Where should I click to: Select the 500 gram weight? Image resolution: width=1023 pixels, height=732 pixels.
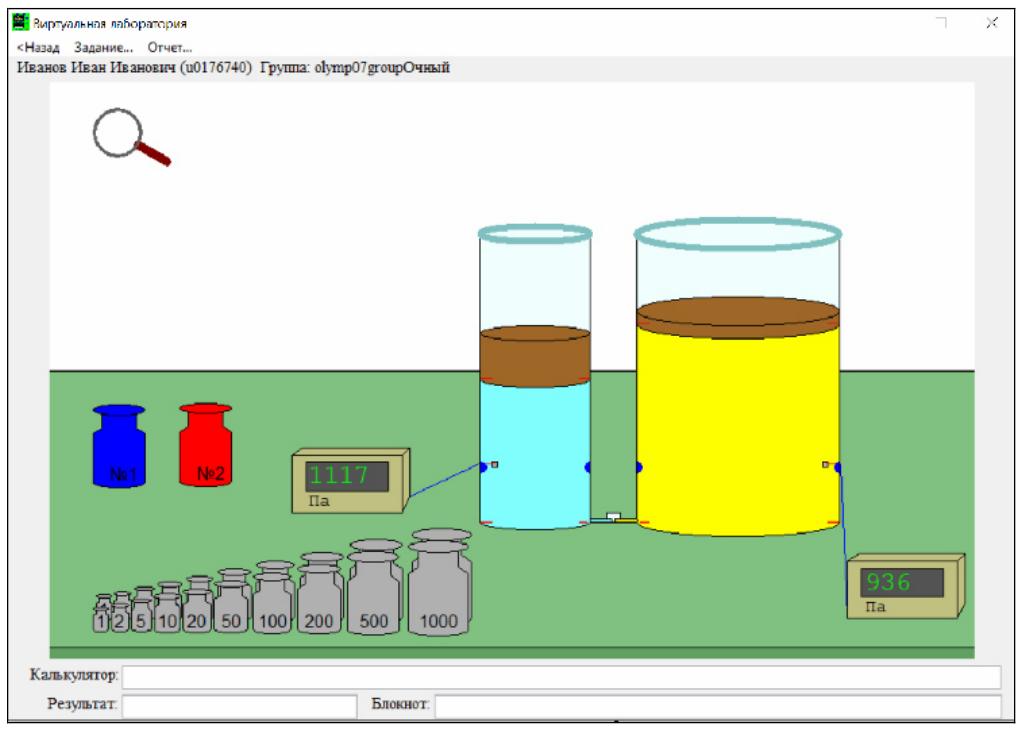point(374,587)
